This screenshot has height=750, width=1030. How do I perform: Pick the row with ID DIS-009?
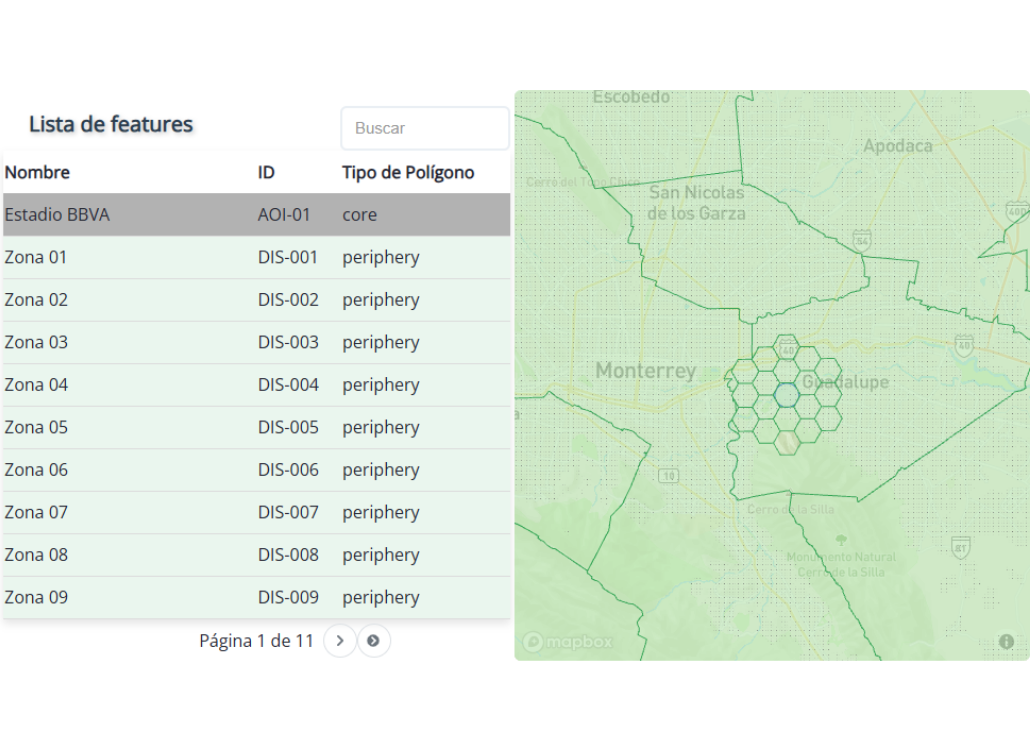point(288,597)
